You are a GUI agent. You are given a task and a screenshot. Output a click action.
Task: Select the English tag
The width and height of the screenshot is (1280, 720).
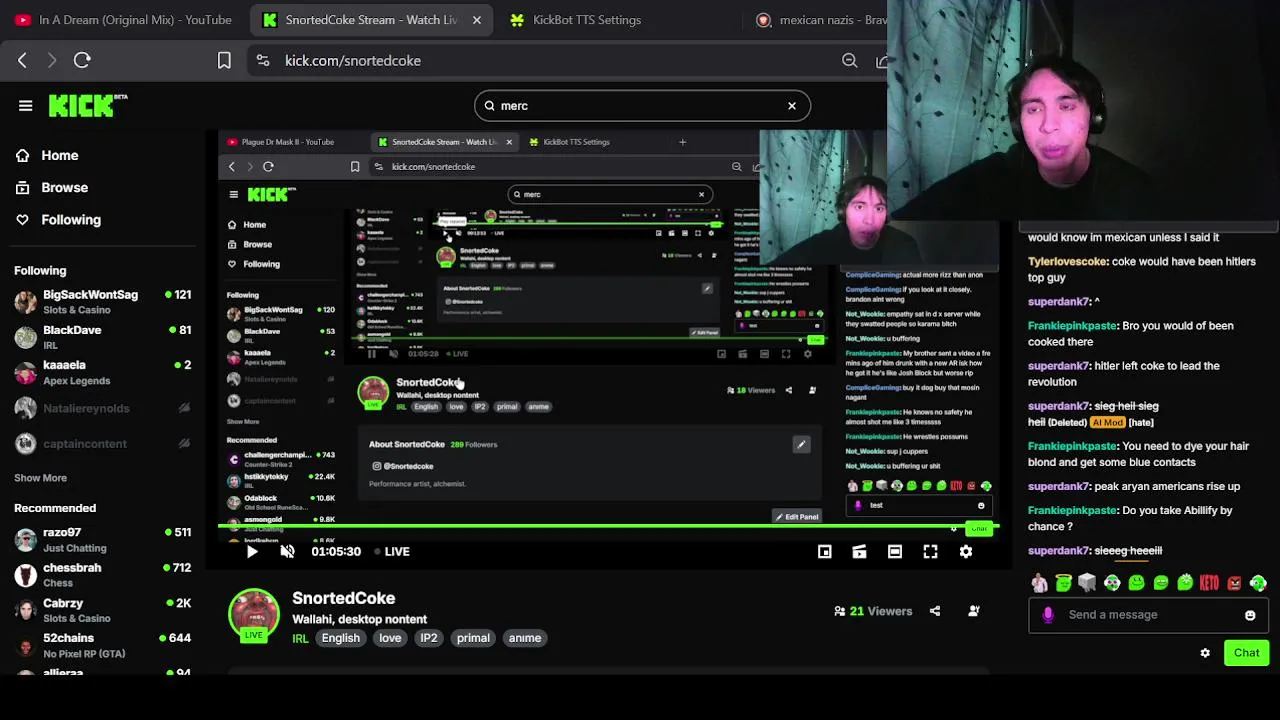coord(340,638)
